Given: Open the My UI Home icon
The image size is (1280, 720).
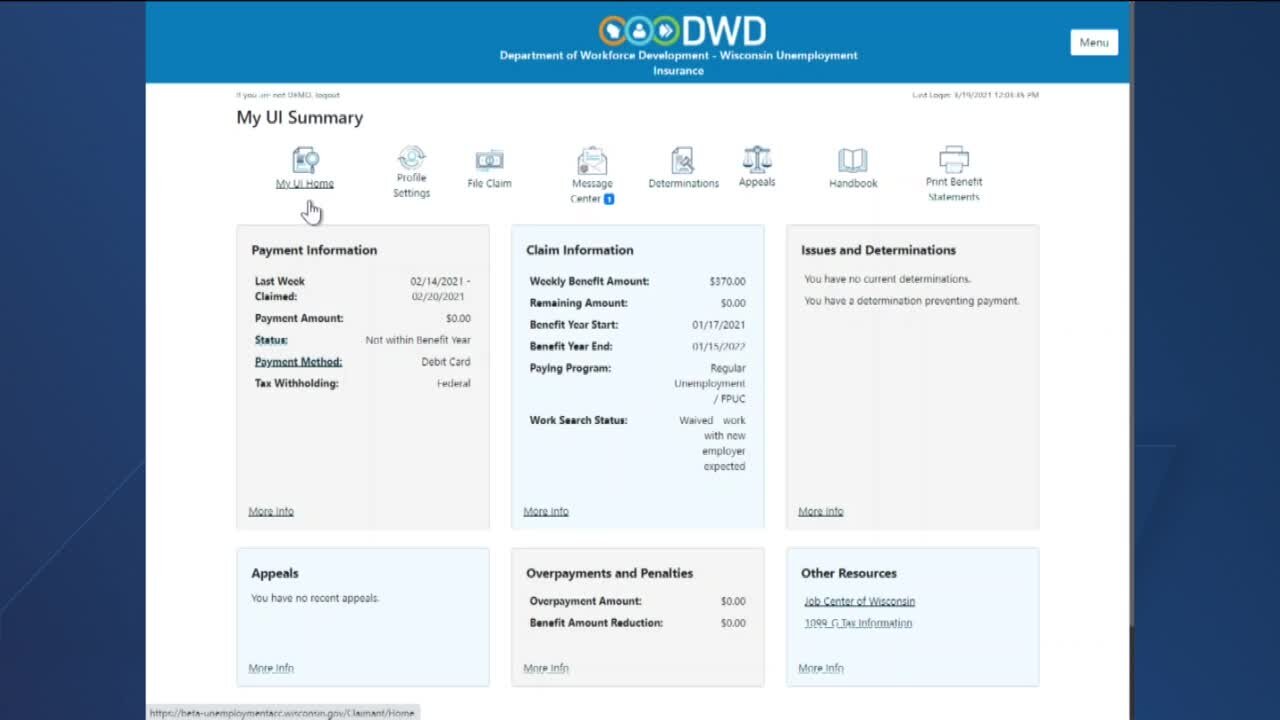Looking at the screenshot, I should tap(305, 160).
